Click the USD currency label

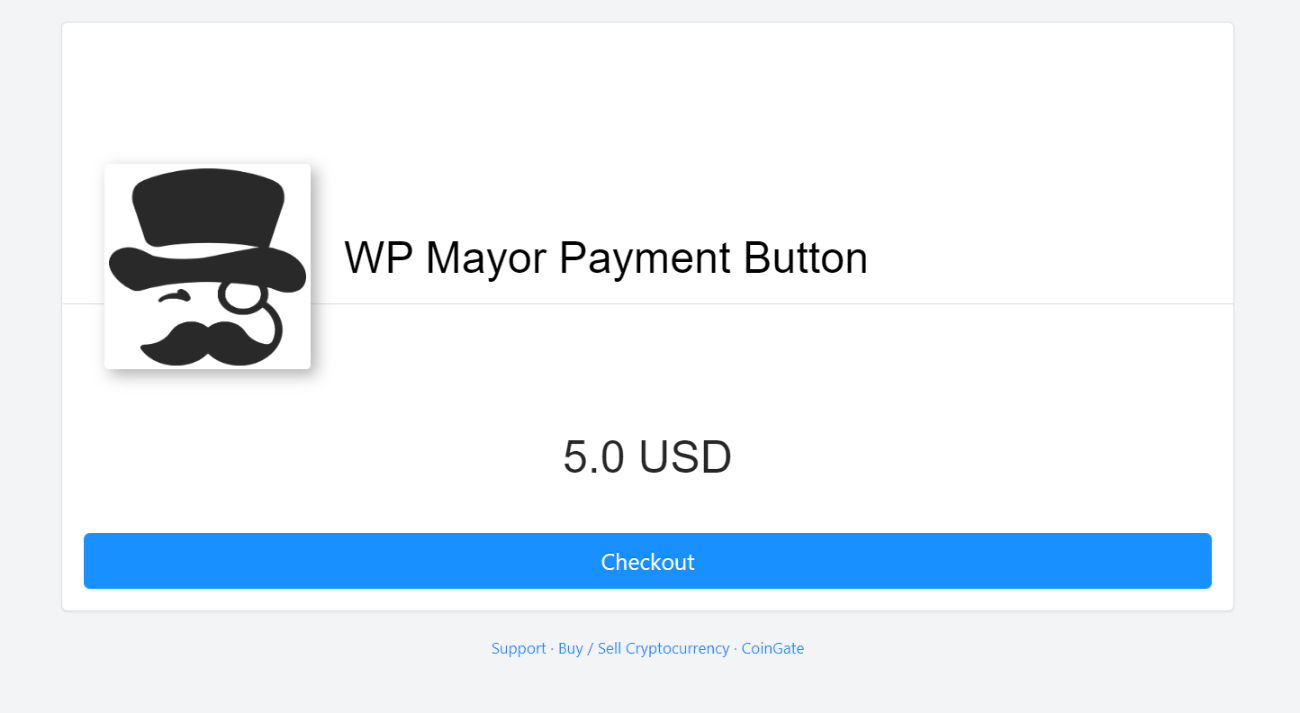685,457
